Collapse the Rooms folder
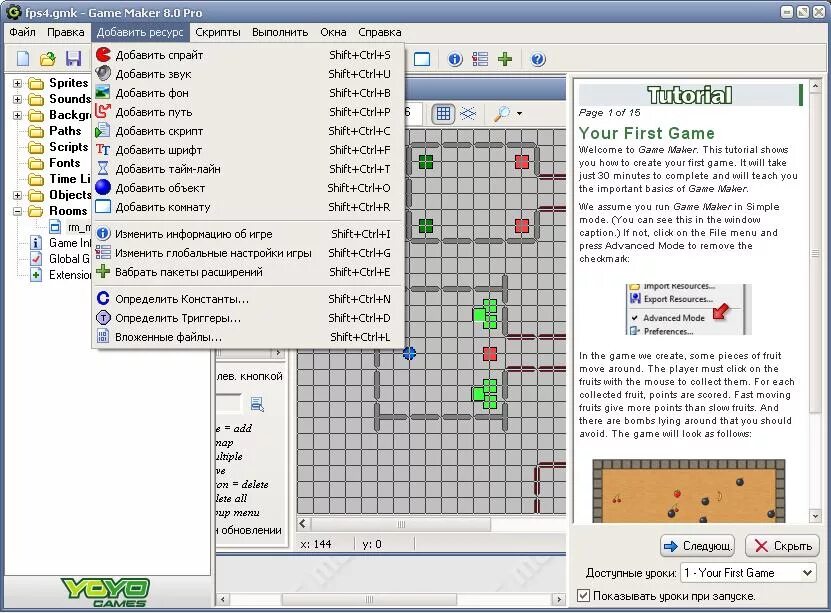831x613 pixels. [x=17, y=211]
